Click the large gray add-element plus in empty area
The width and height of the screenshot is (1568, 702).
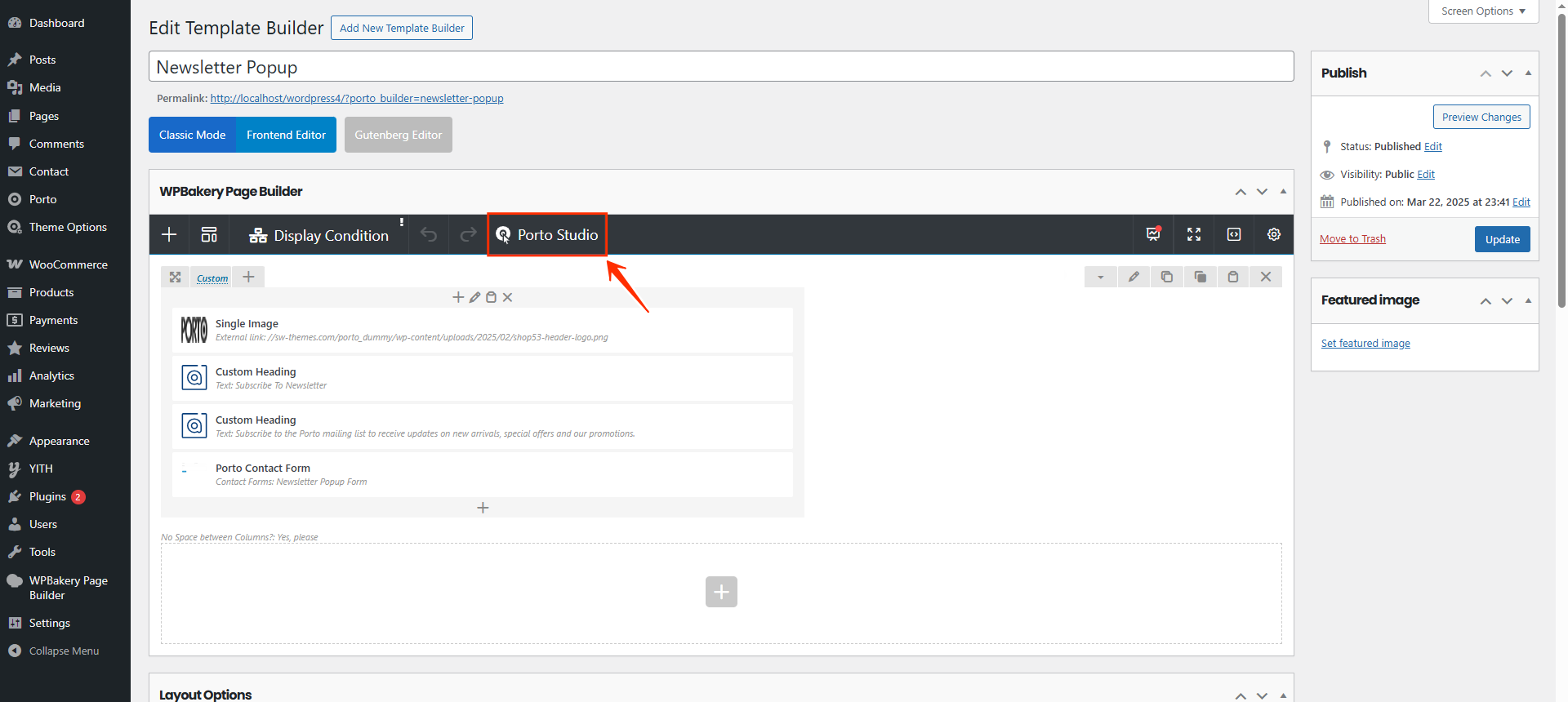(721, 592)
